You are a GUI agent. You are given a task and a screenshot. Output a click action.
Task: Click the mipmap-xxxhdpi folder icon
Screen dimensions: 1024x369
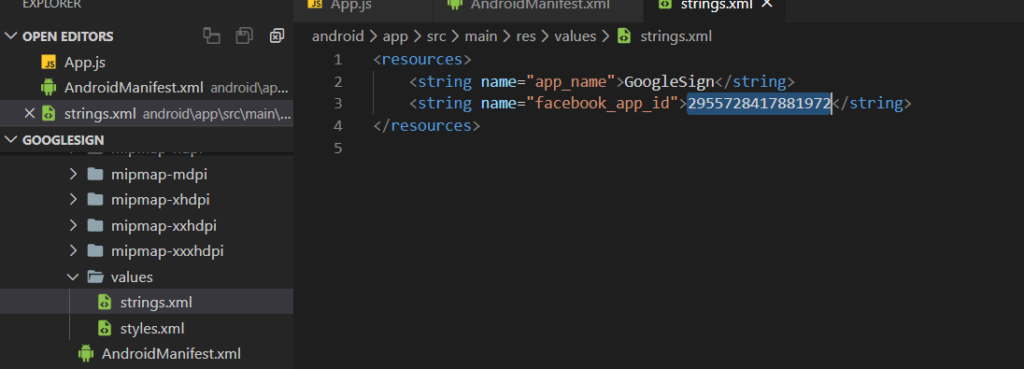pyautogui.click(x=95, y=251)
